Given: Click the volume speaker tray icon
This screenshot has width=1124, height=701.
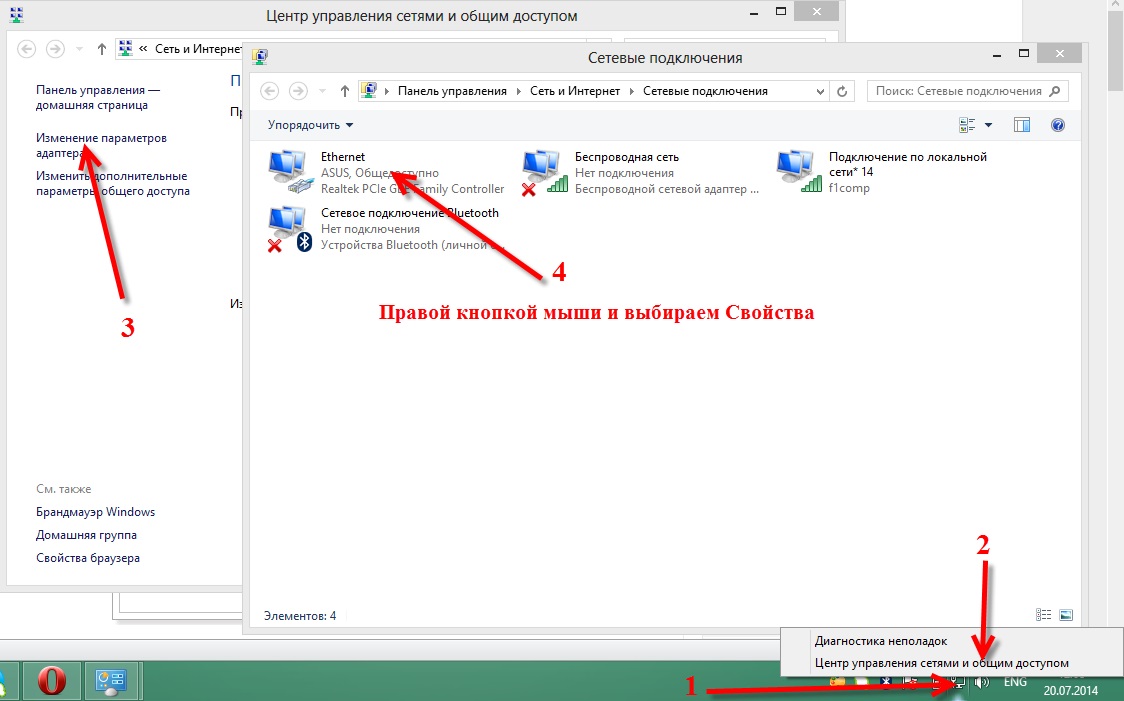Looking at the screenshot, I should click(982, 682).
